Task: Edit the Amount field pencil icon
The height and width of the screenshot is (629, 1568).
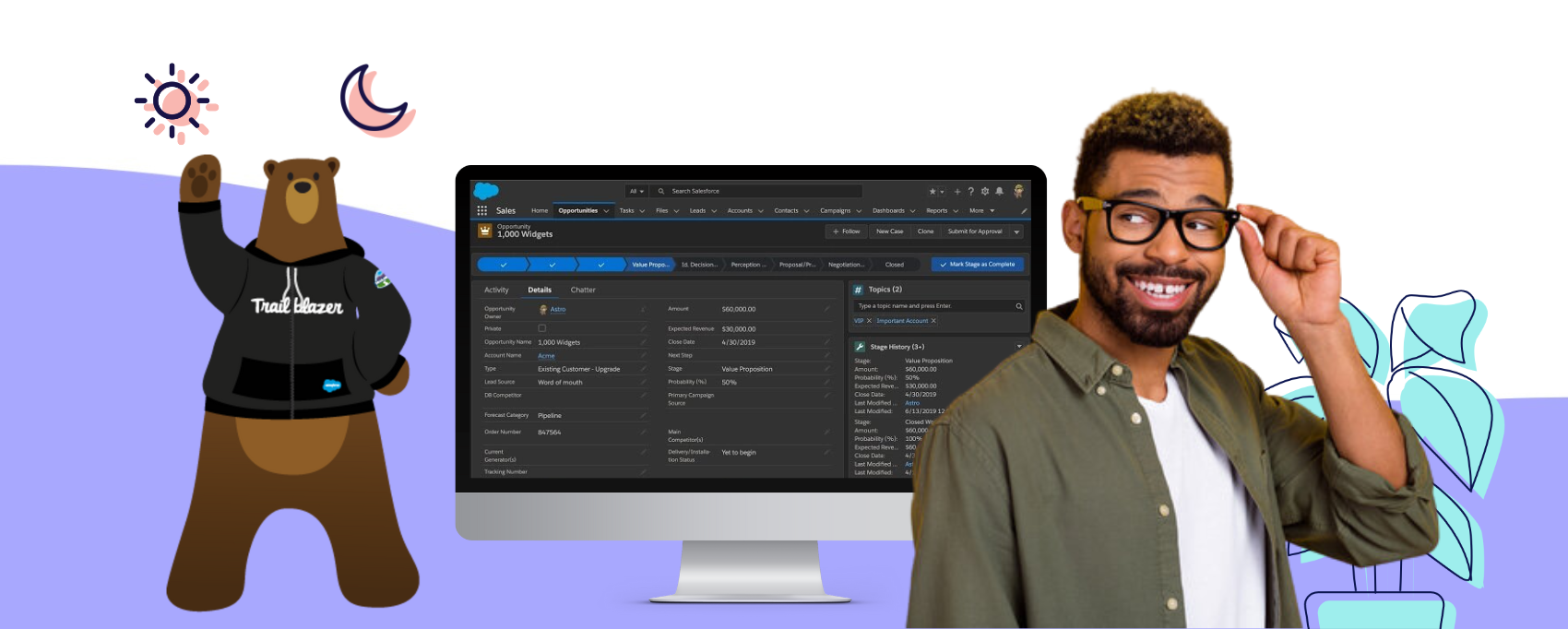Action: coord(827,309)
